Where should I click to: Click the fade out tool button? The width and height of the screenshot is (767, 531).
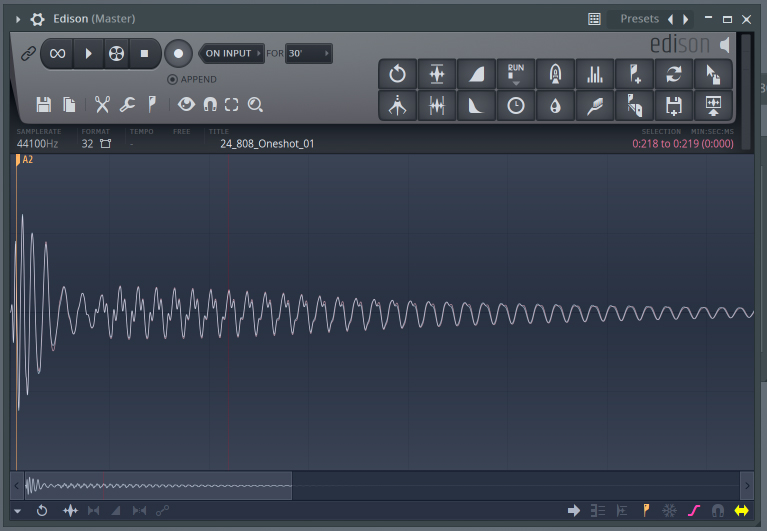pyautogui.click(x=476, y=106)
